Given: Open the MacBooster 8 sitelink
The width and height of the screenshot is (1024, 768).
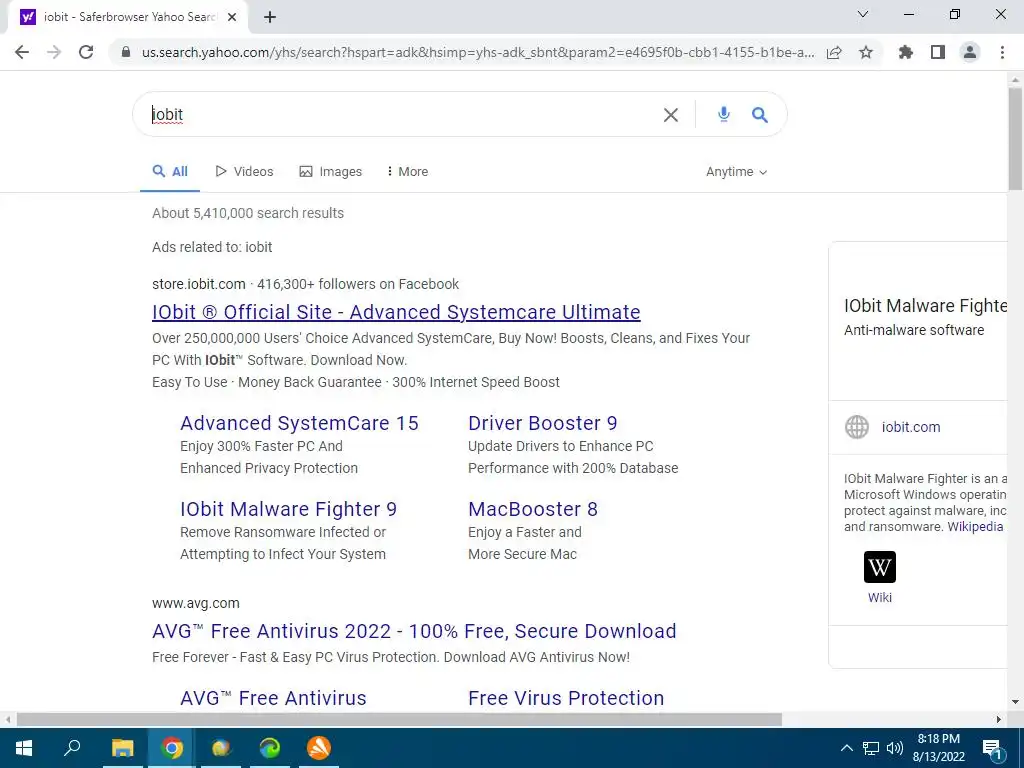Looking at the screenshot, I should (x=533, y=509).
